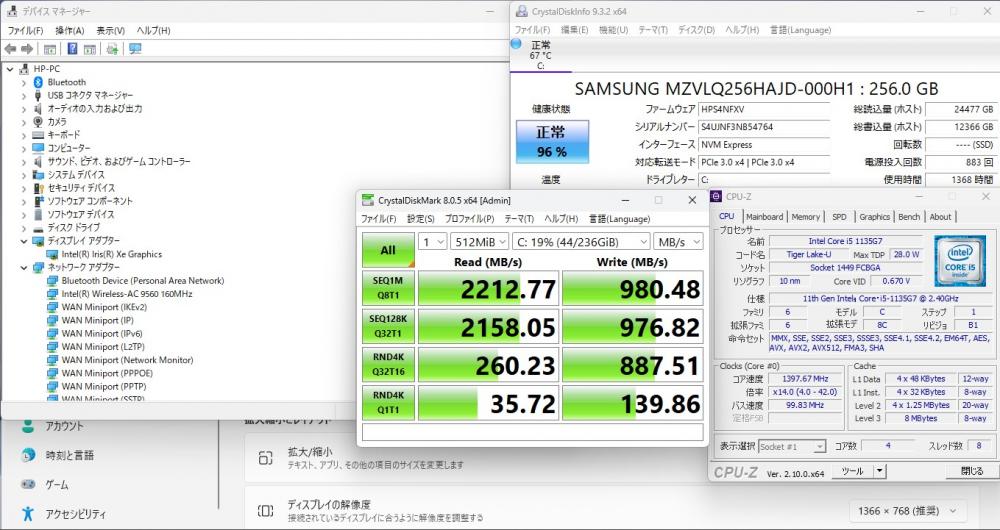Image resolution: width=1000 pixels, height=530 pixels.
Task: Select WAN Miniport (PPPOE) entry
Action: [107, 373]
